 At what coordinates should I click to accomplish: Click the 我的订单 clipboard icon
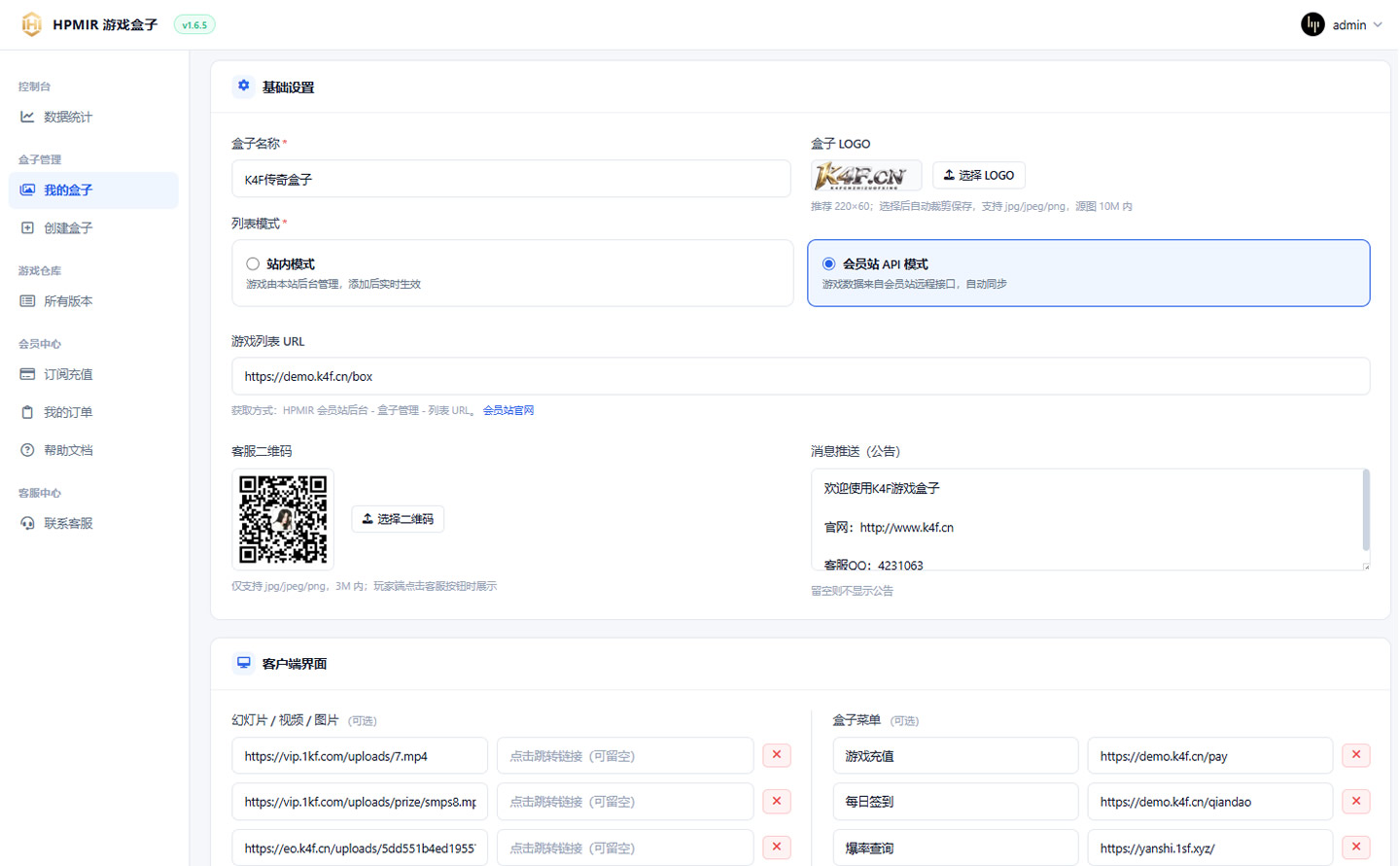[x=27, y=412]
